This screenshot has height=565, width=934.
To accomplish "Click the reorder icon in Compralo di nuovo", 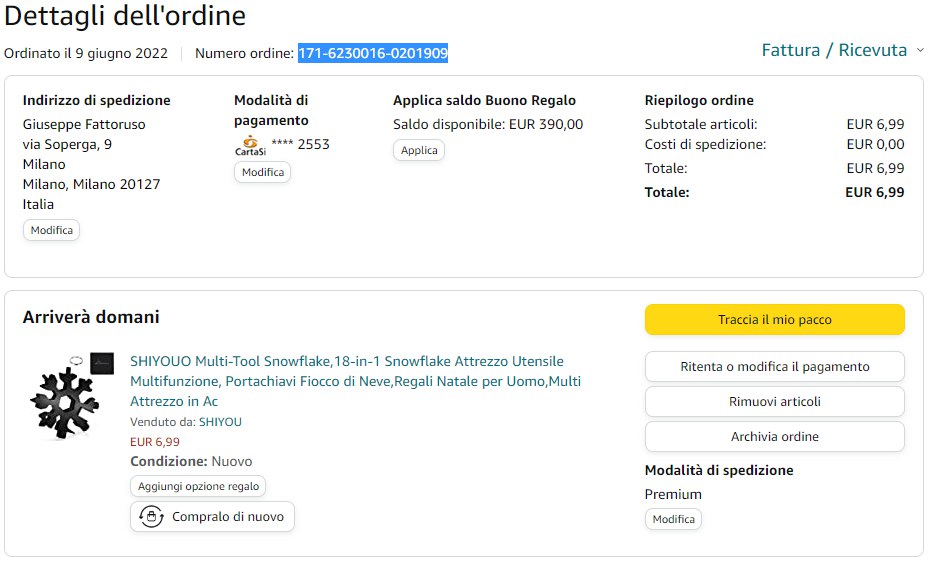I will pyautogui.click(x=151, y=517).
